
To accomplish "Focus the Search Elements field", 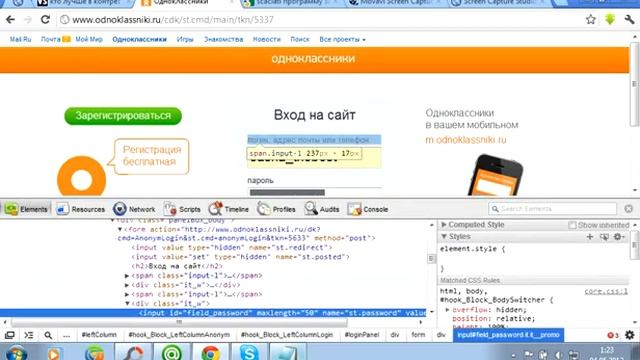I will click(552, 209).
